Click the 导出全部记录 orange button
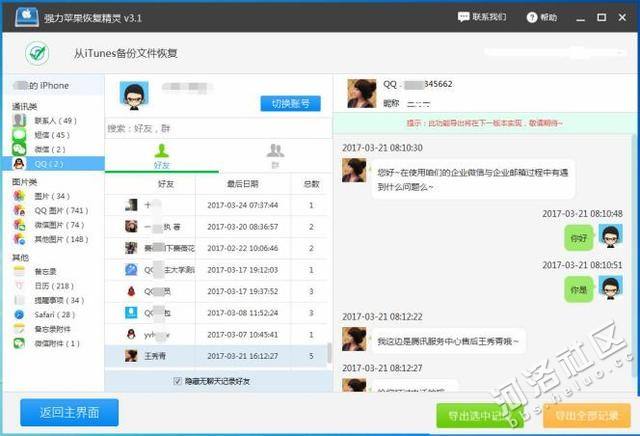This screenshot has height=436, width=640. [x=587, y=416]
